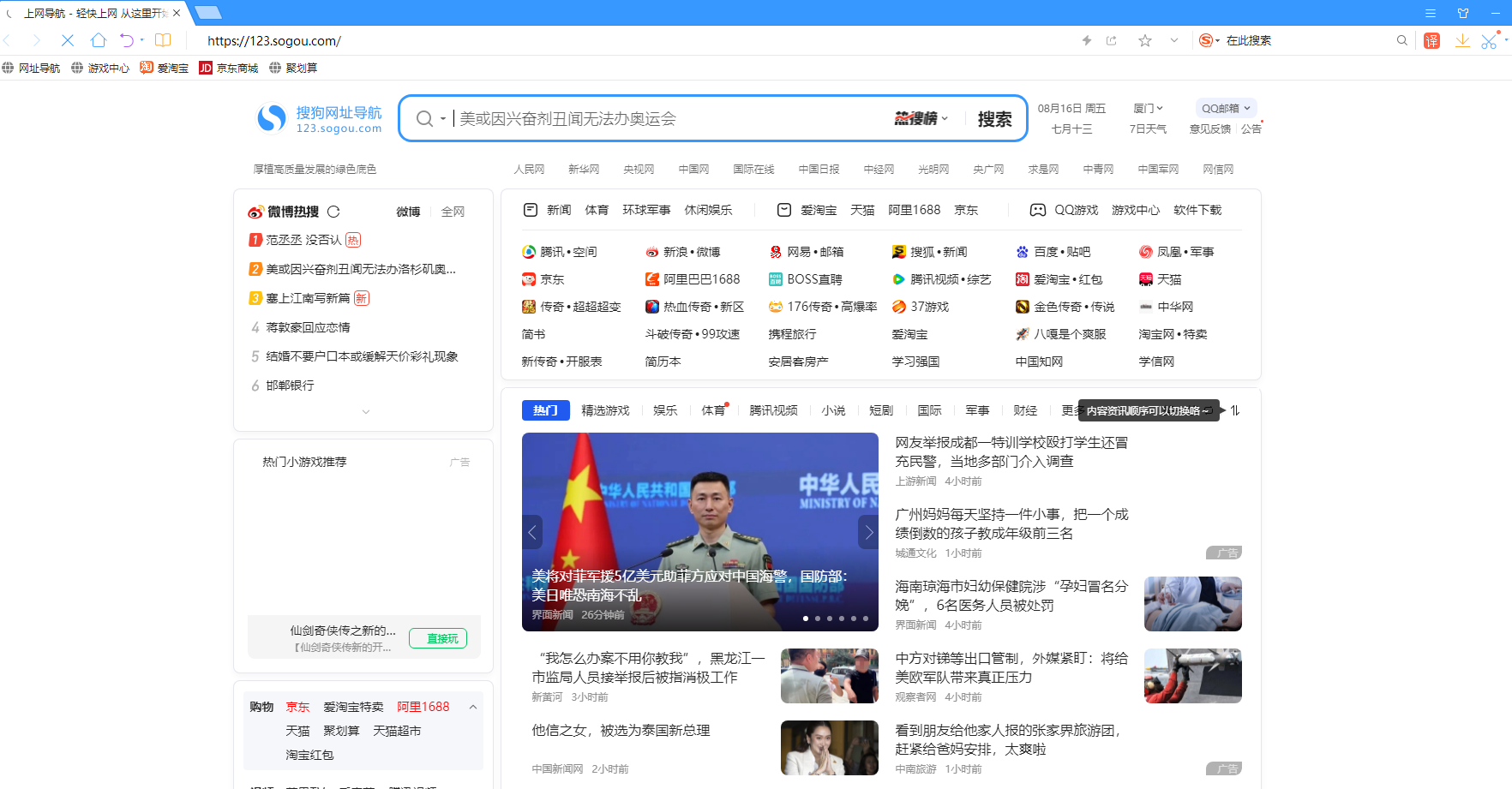Open downloads icon in toolbar
1512x789 pixels.
tap(1462, 40)
